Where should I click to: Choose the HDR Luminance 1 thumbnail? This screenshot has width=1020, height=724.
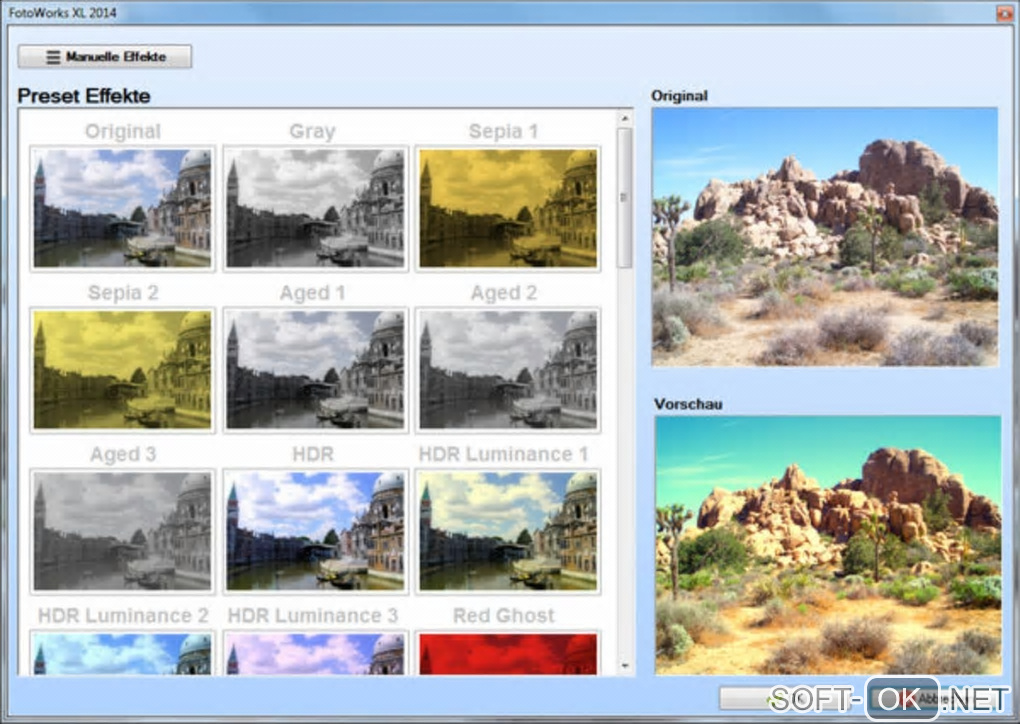coord(508,531)
